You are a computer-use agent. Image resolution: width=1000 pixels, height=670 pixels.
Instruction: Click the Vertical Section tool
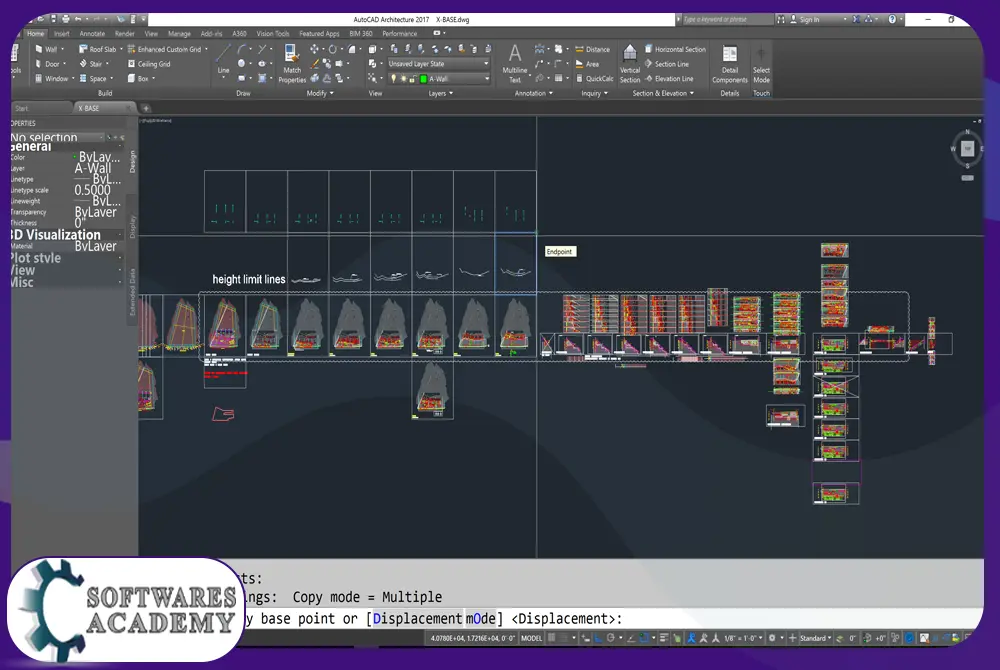tap(629, 64)
